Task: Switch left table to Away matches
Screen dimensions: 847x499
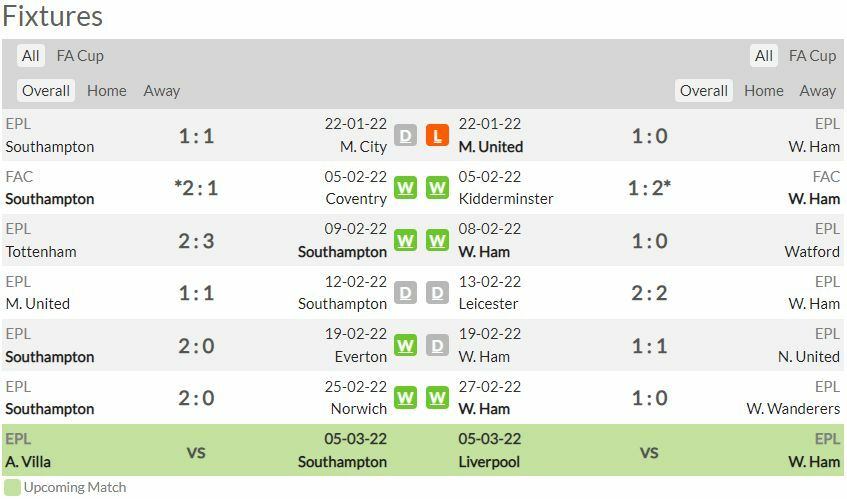Action: click(162, 91)
